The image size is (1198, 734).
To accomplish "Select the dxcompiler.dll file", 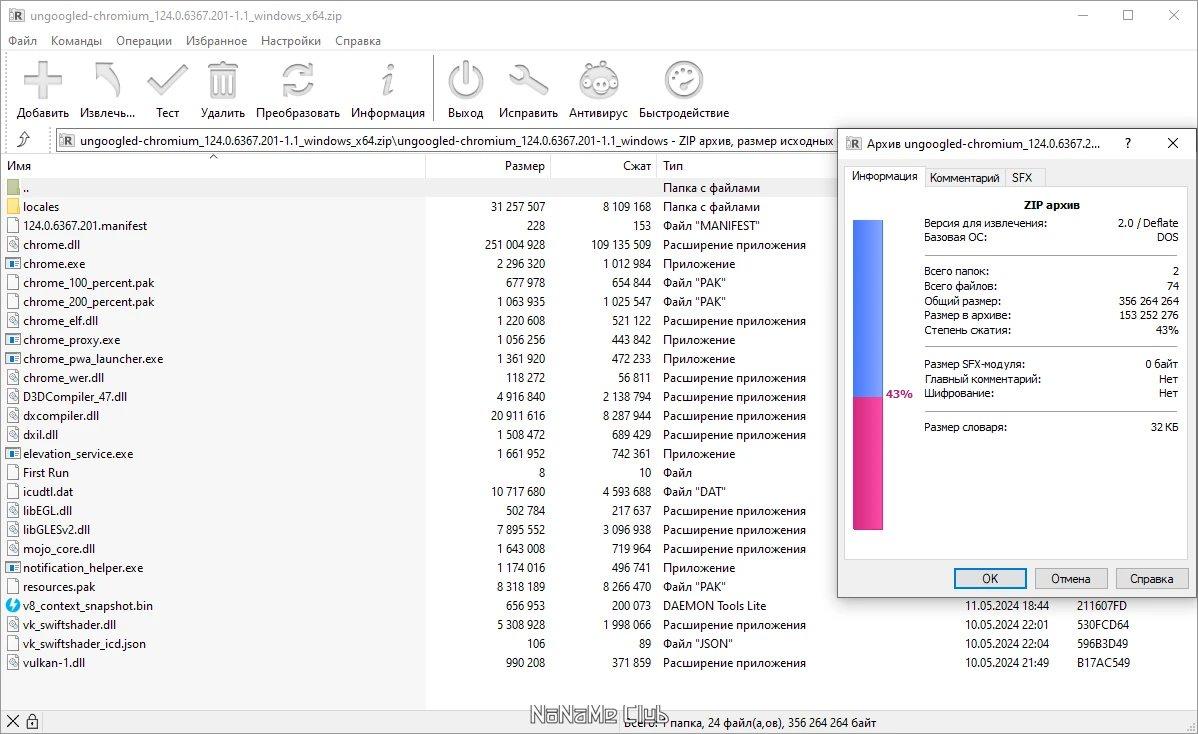I will point(61,416).
